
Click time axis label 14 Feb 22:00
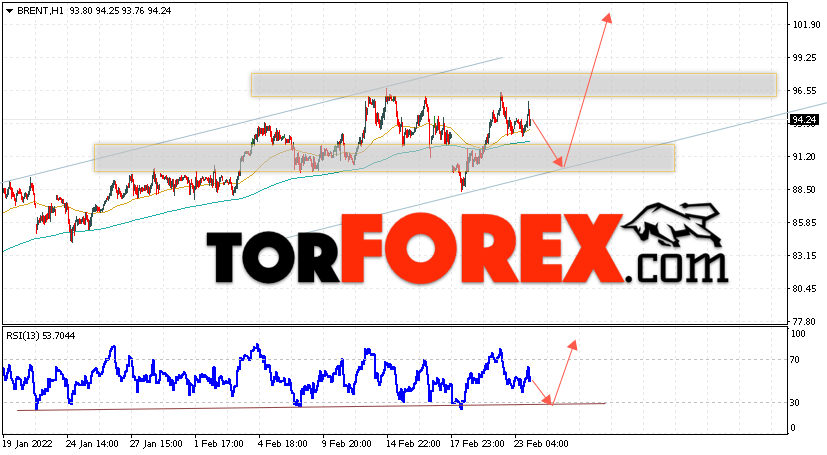(414, 444)
